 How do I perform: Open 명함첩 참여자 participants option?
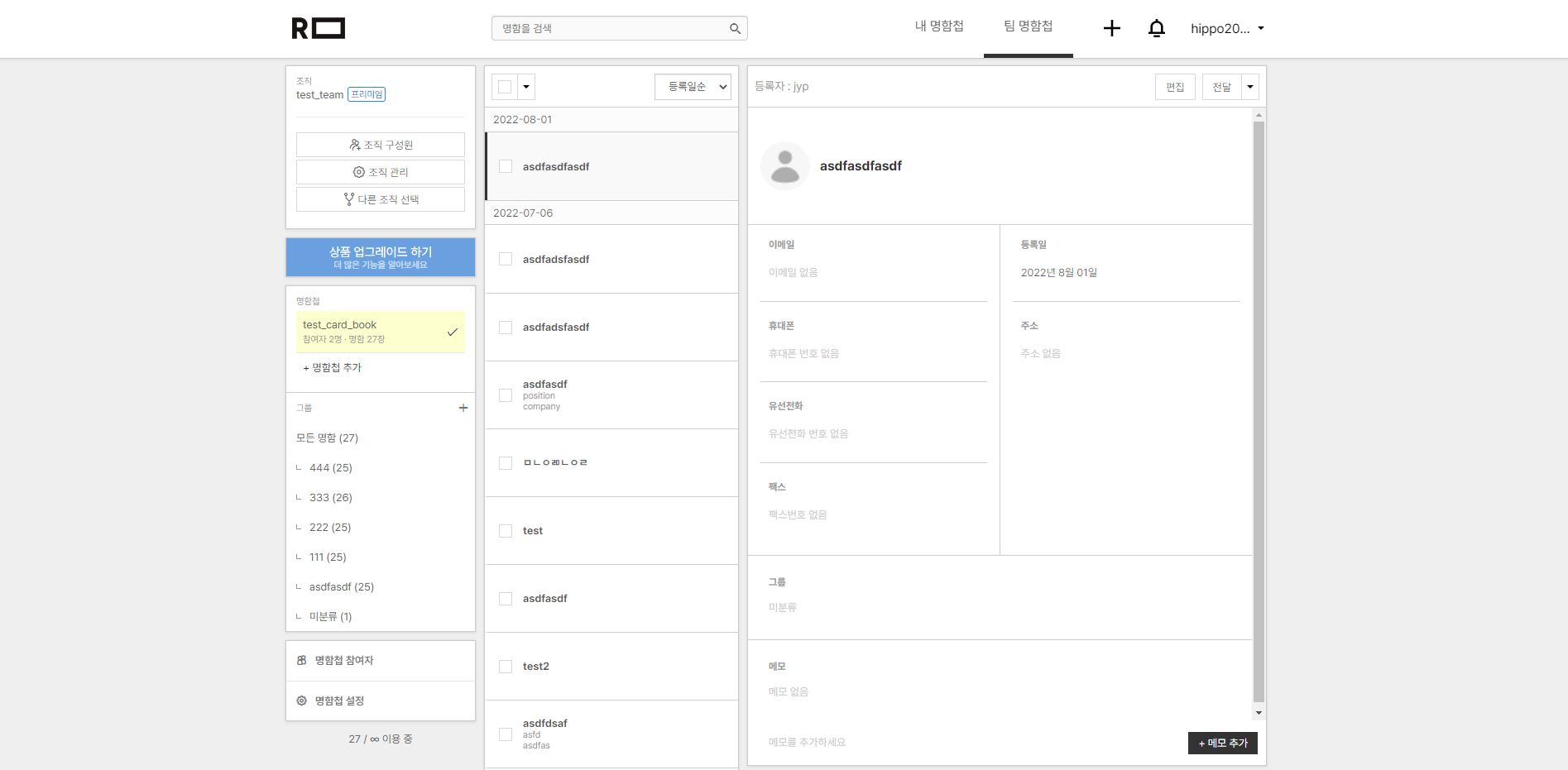coord(381,660)
